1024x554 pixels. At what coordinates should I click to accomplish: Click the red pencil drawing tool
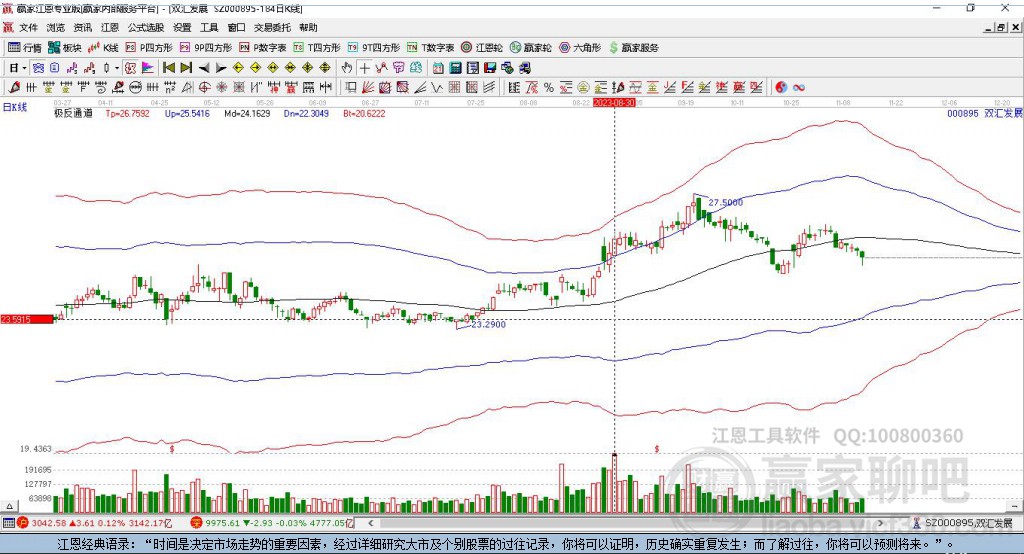(x=14, y=87)
